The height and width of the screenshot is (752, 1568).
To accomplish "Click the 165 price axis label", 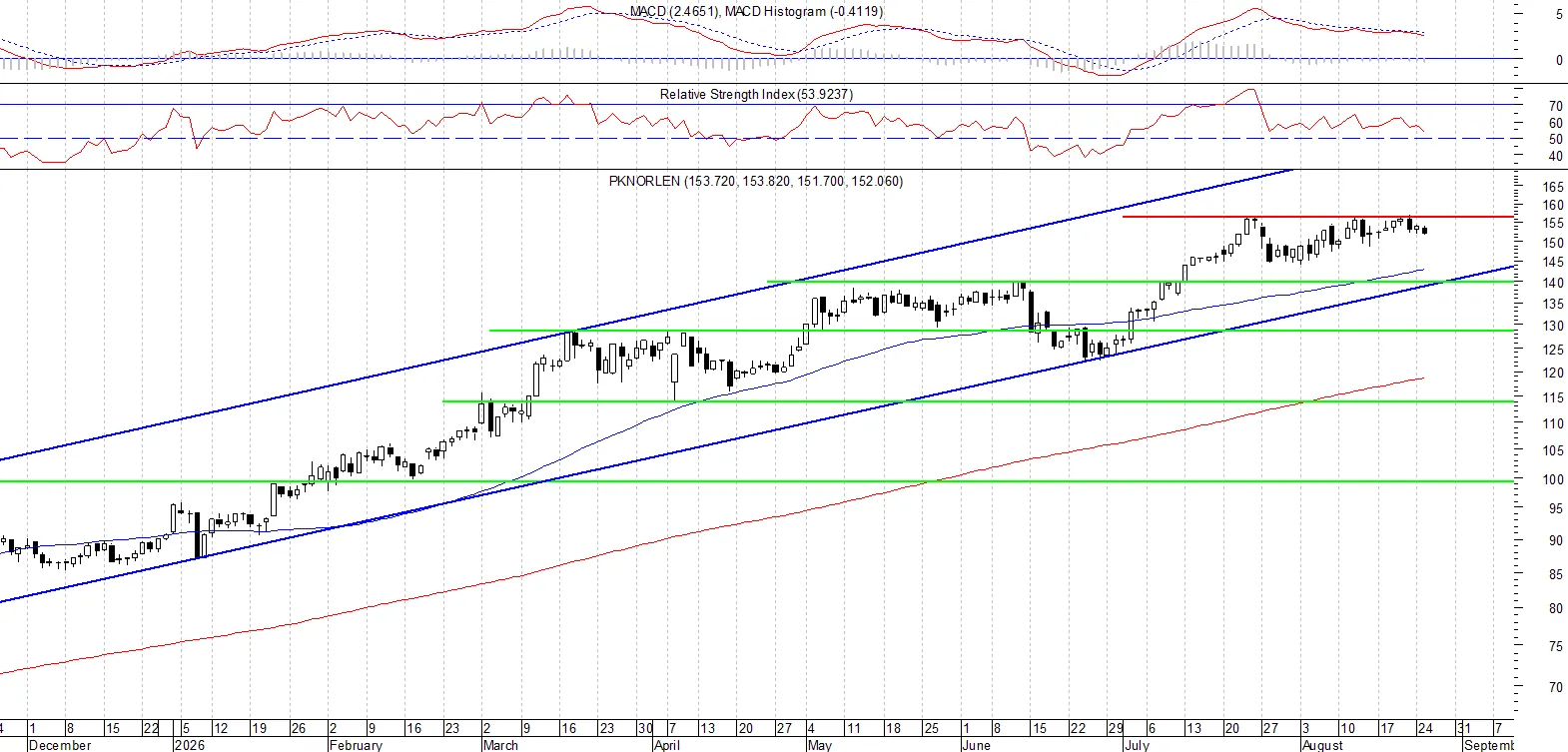I will click(x=1553, y=187).
